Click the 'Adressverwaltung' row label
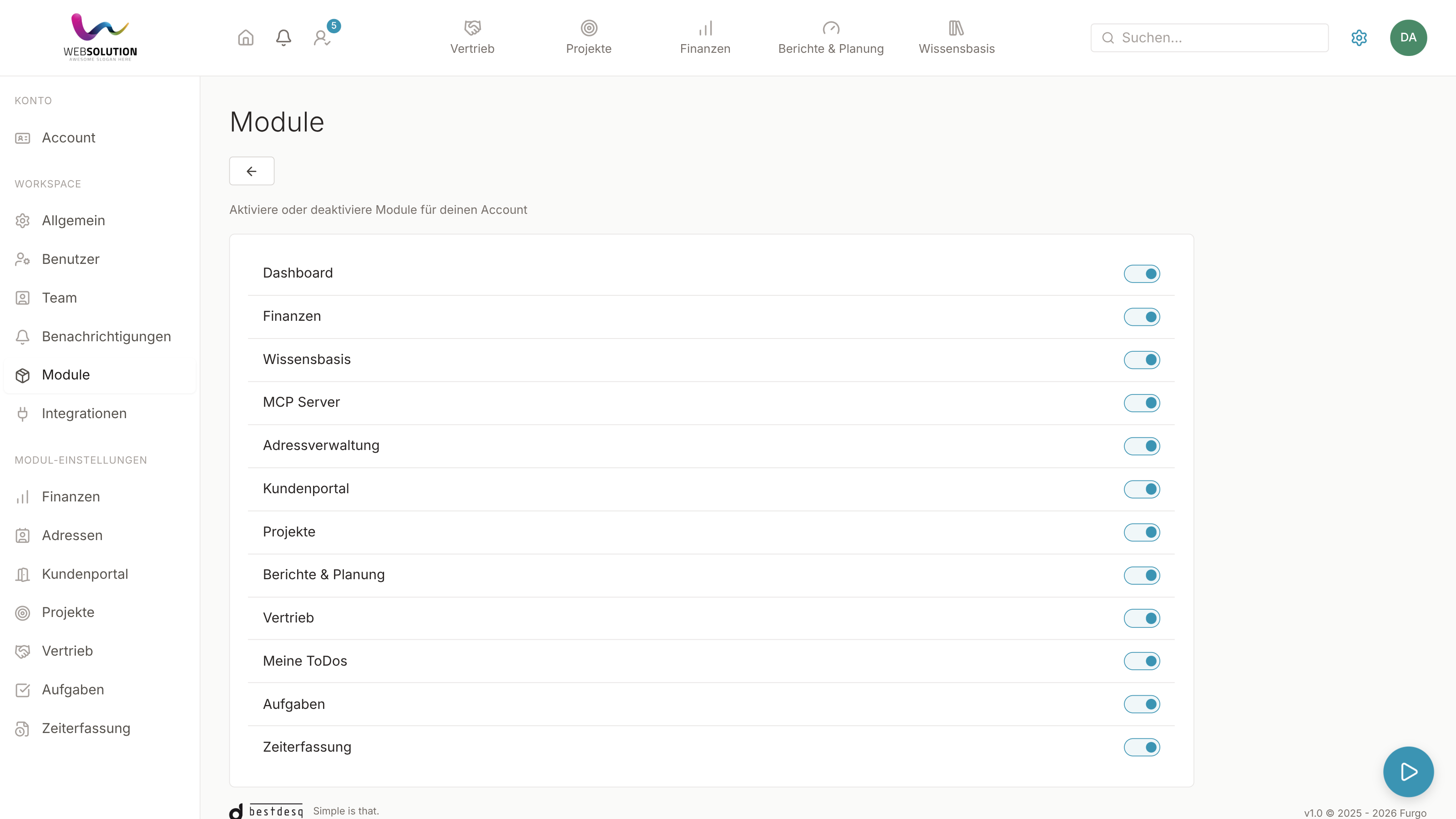 click(x=321, y=446)
